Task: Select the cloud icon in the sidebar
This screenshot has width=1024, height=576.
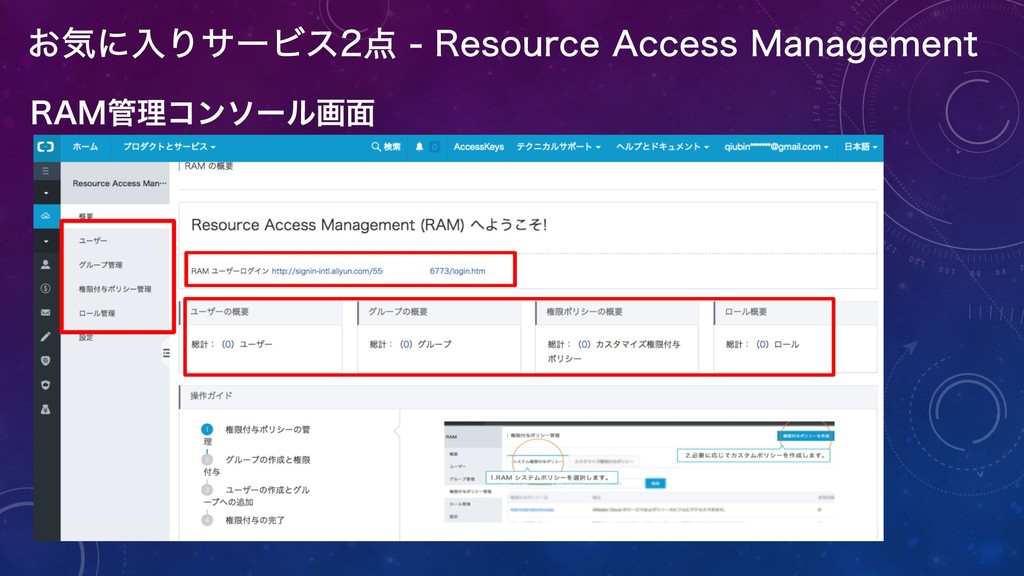Action: click(x=46, y=216)
